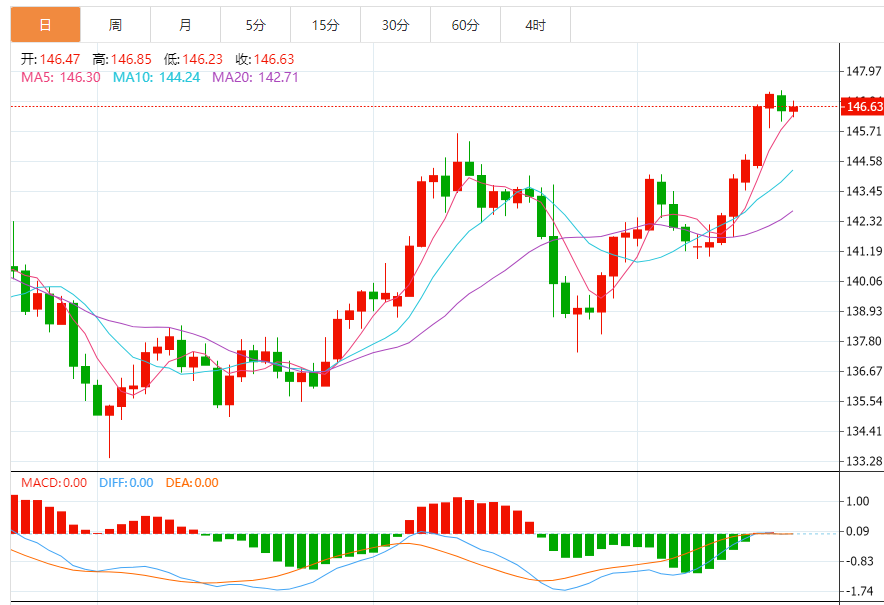Image resolution: width=884 pixels, height=605 pixels.
Task: Click the -0.83 MACD axis label
Action: tap(859, 561)
